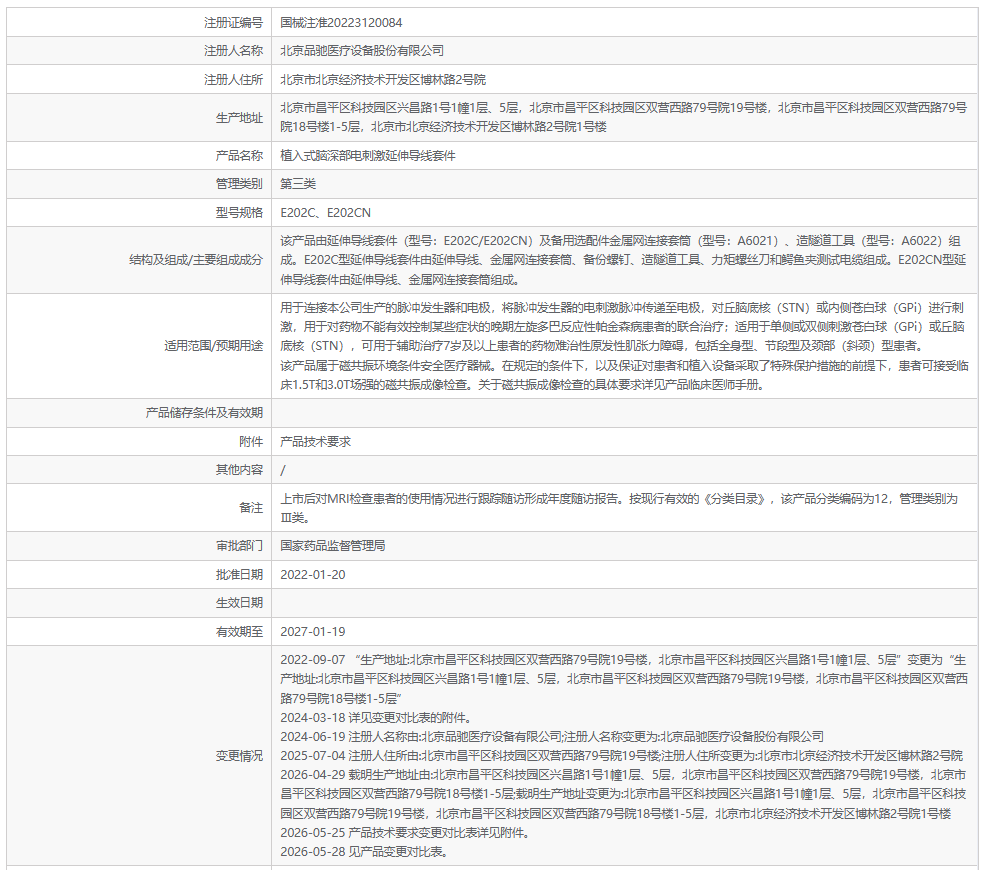Click the 变更情况 label
Image resolution: width=984 pixels, height=870 pixels.
pyautogui.click(x=239, y=756)
